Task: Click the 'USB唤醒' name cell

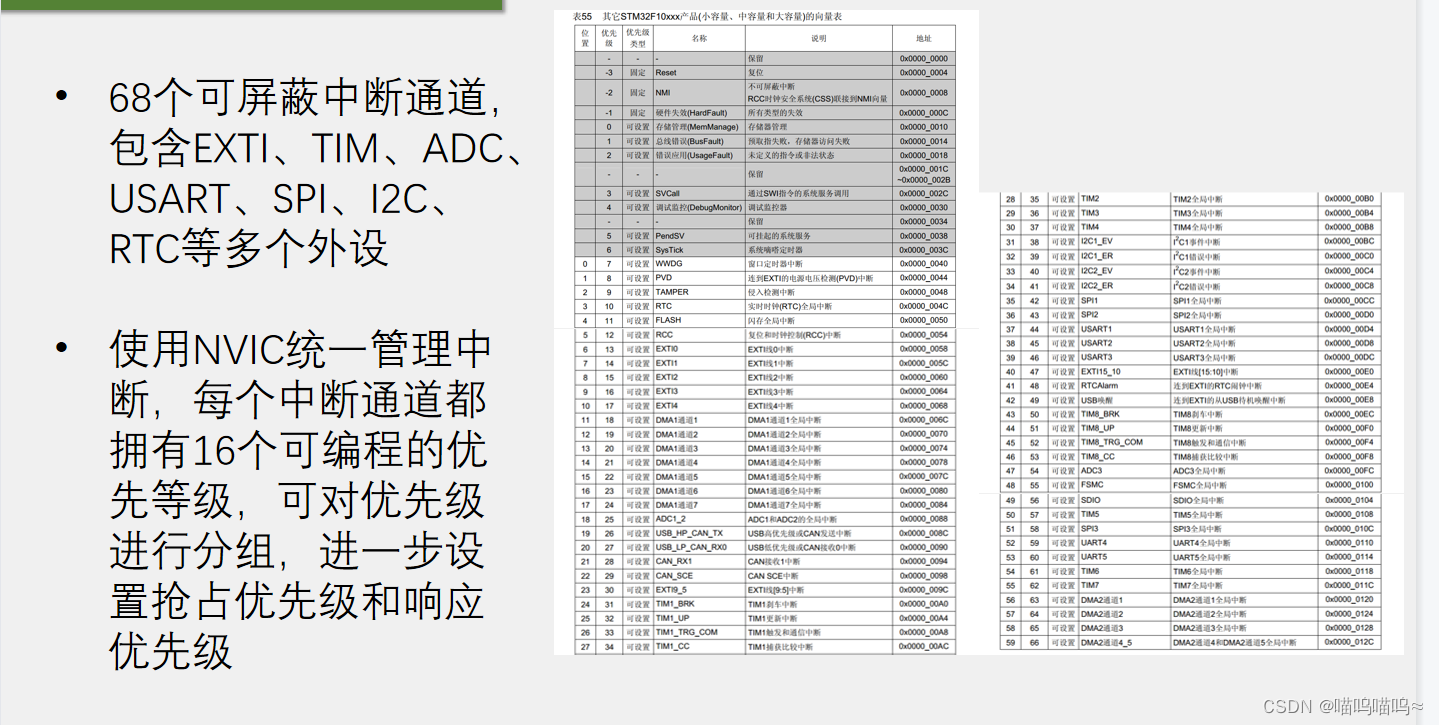Action: 1125,400
